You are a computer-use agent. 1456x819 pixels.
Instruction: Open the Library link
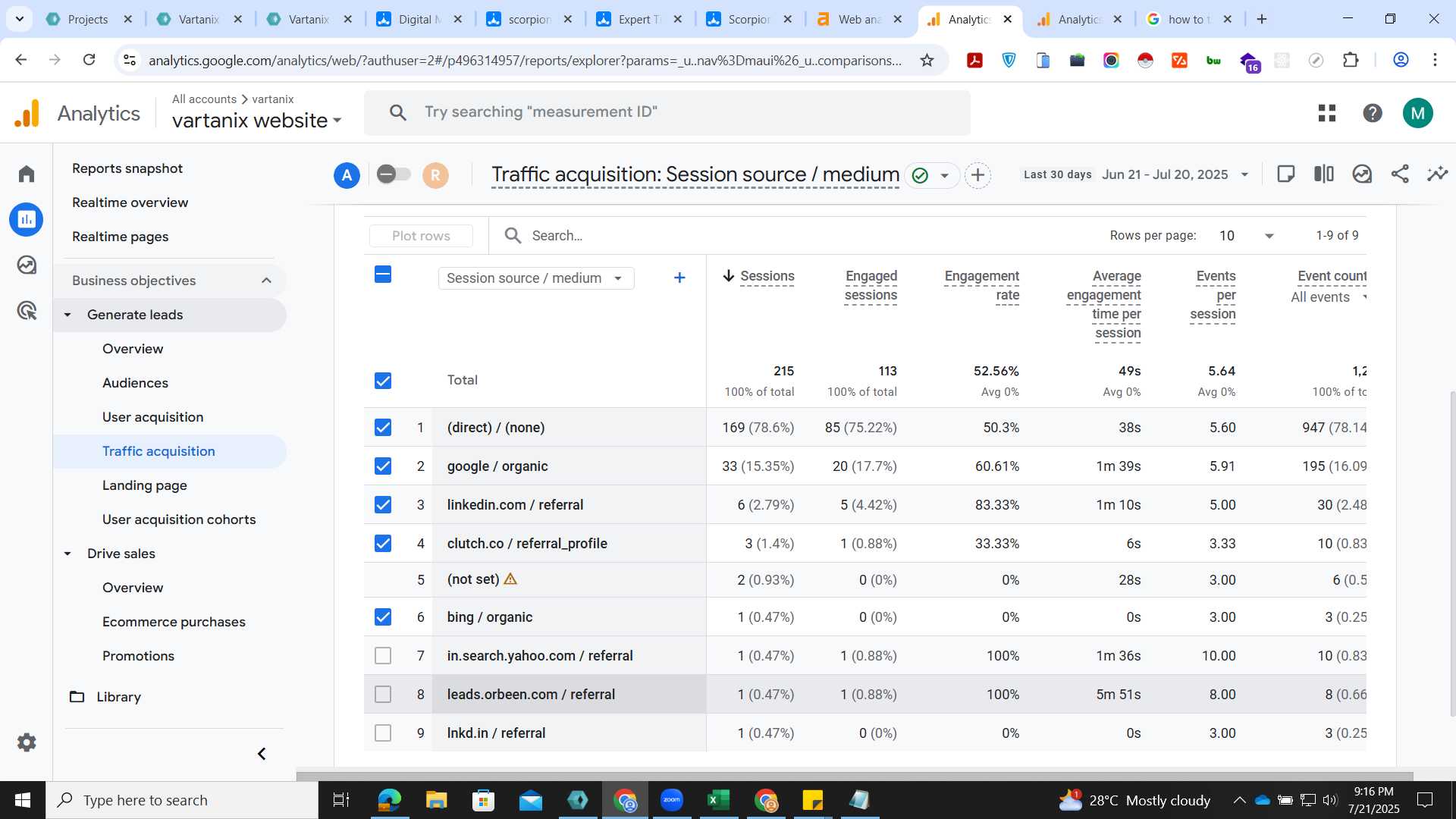pos(119,697)
